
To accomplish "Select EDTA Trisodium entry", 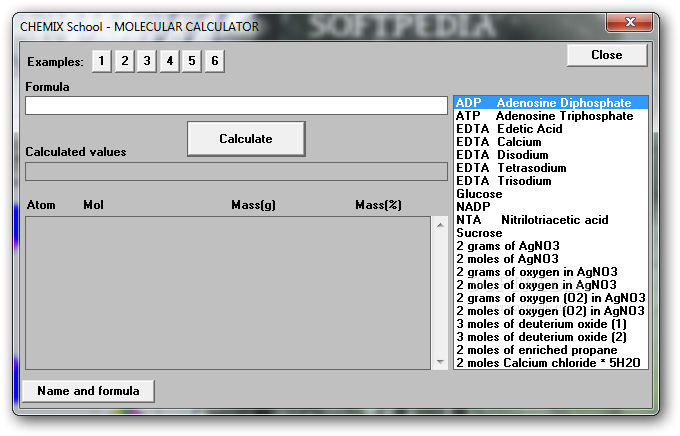I will pos(551,181).
